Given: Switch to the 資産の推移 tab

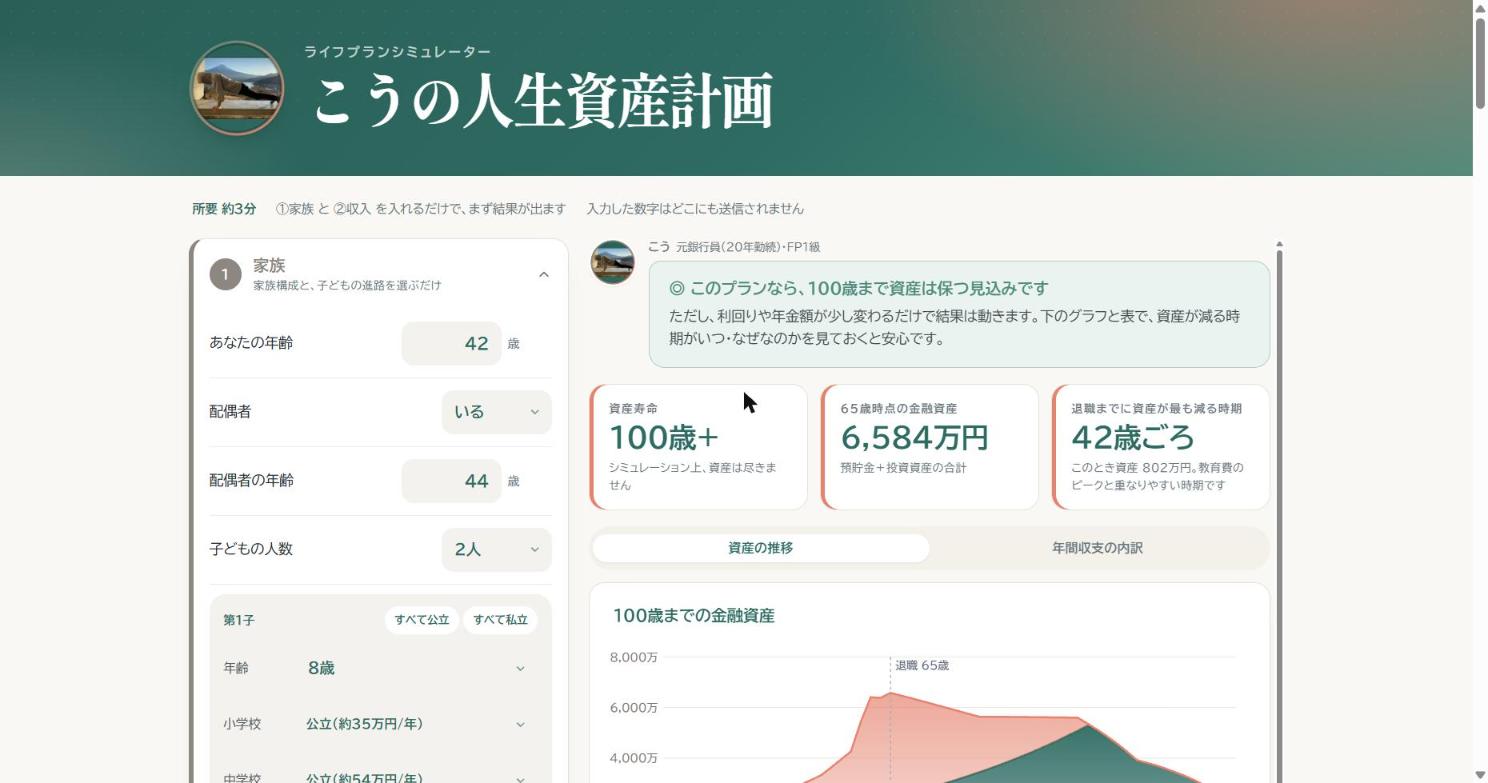Looking at the screenshot, I should [x=761, y=548].
